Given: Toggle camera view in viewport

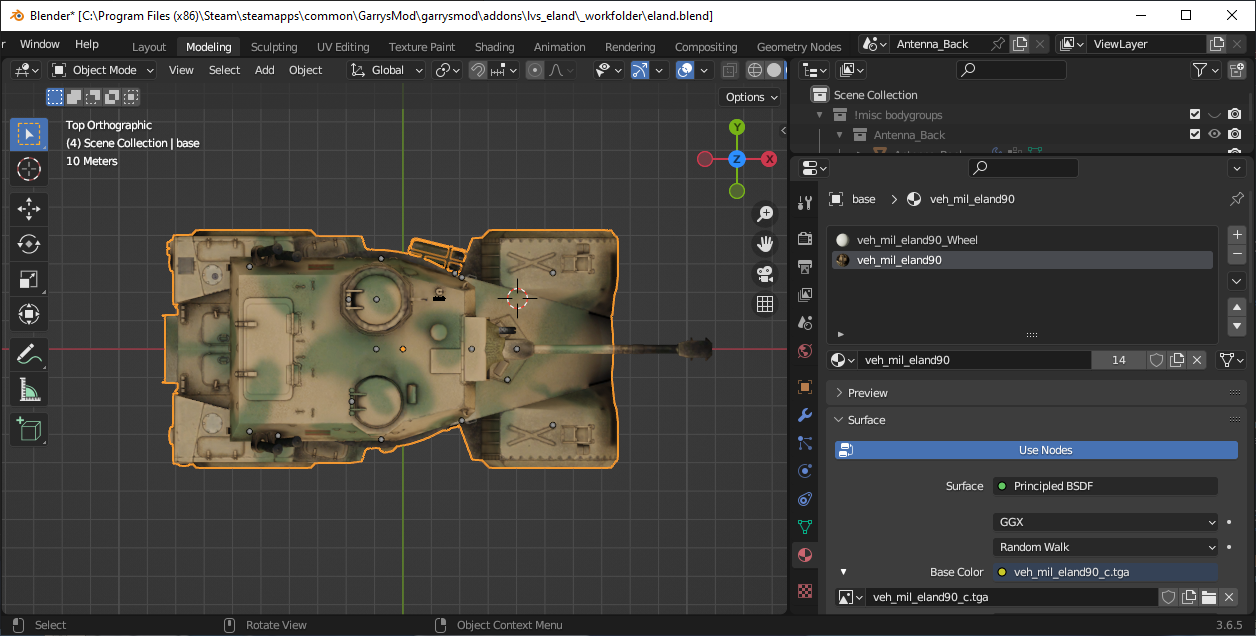Looking at the screenshot, I should tap(765, 274).
